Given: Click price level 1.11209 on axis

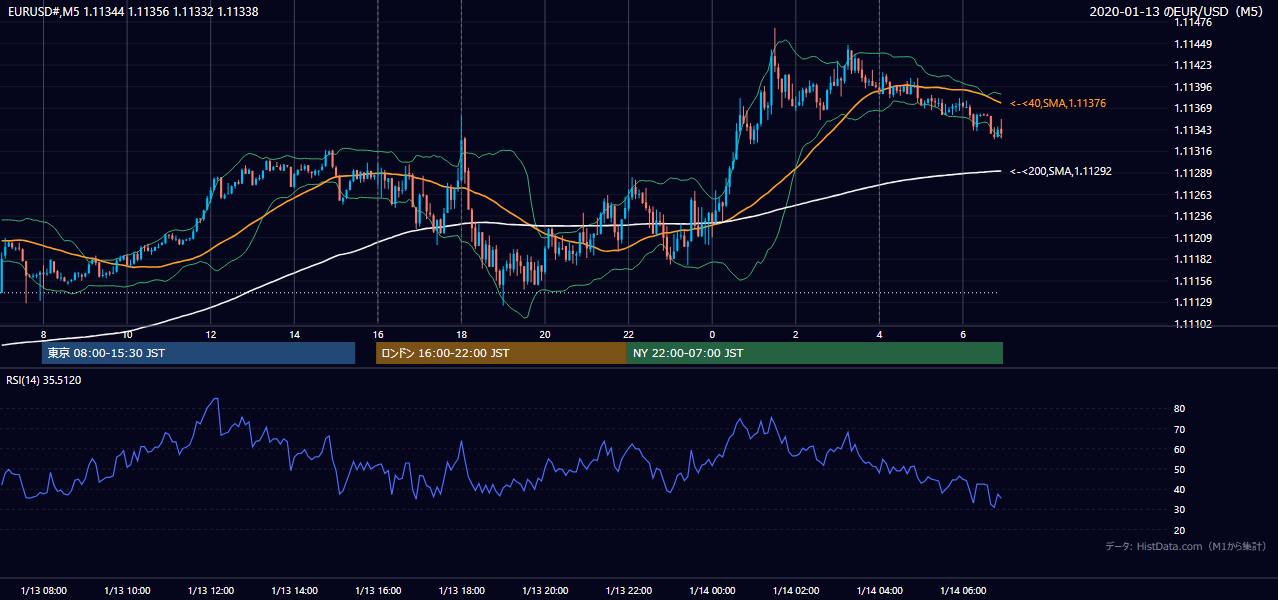Looking at the screenshot, I should 1192,238.
